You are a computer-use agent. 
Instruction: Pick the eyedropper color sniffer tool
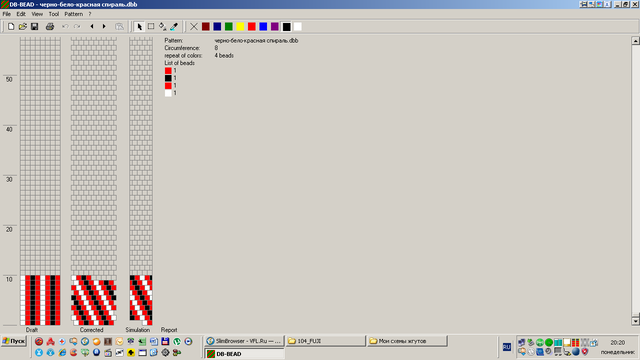(x=174, y=27)
